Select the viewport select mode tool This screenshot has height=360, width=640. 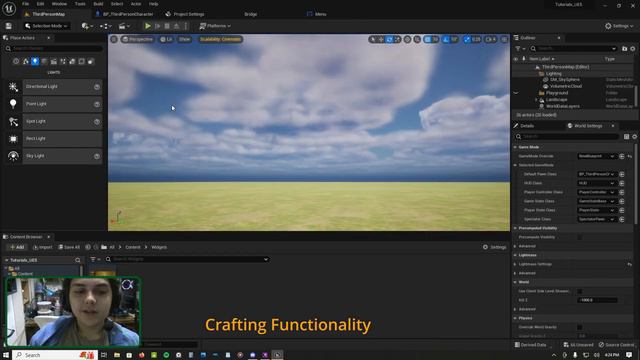coord(372,39)
